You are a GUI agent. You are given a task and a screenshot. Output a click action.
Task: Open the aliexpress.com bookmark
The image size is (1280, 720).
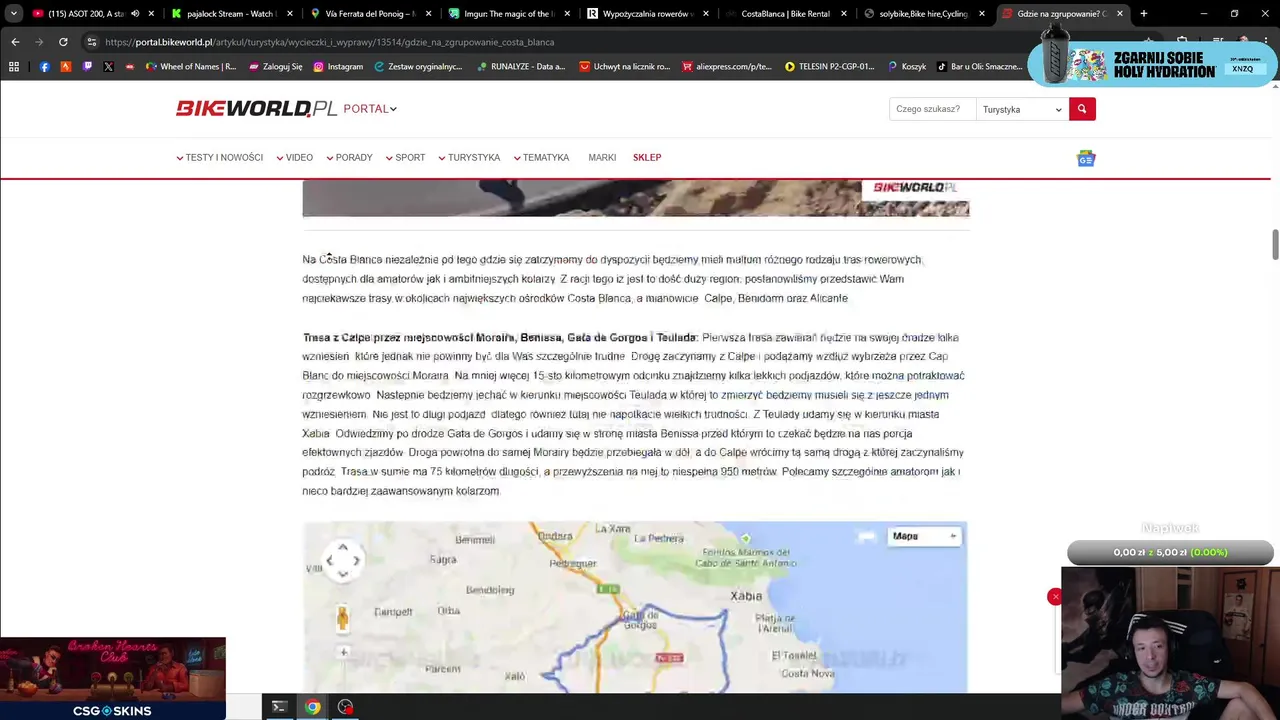click(x=726, y=66)
